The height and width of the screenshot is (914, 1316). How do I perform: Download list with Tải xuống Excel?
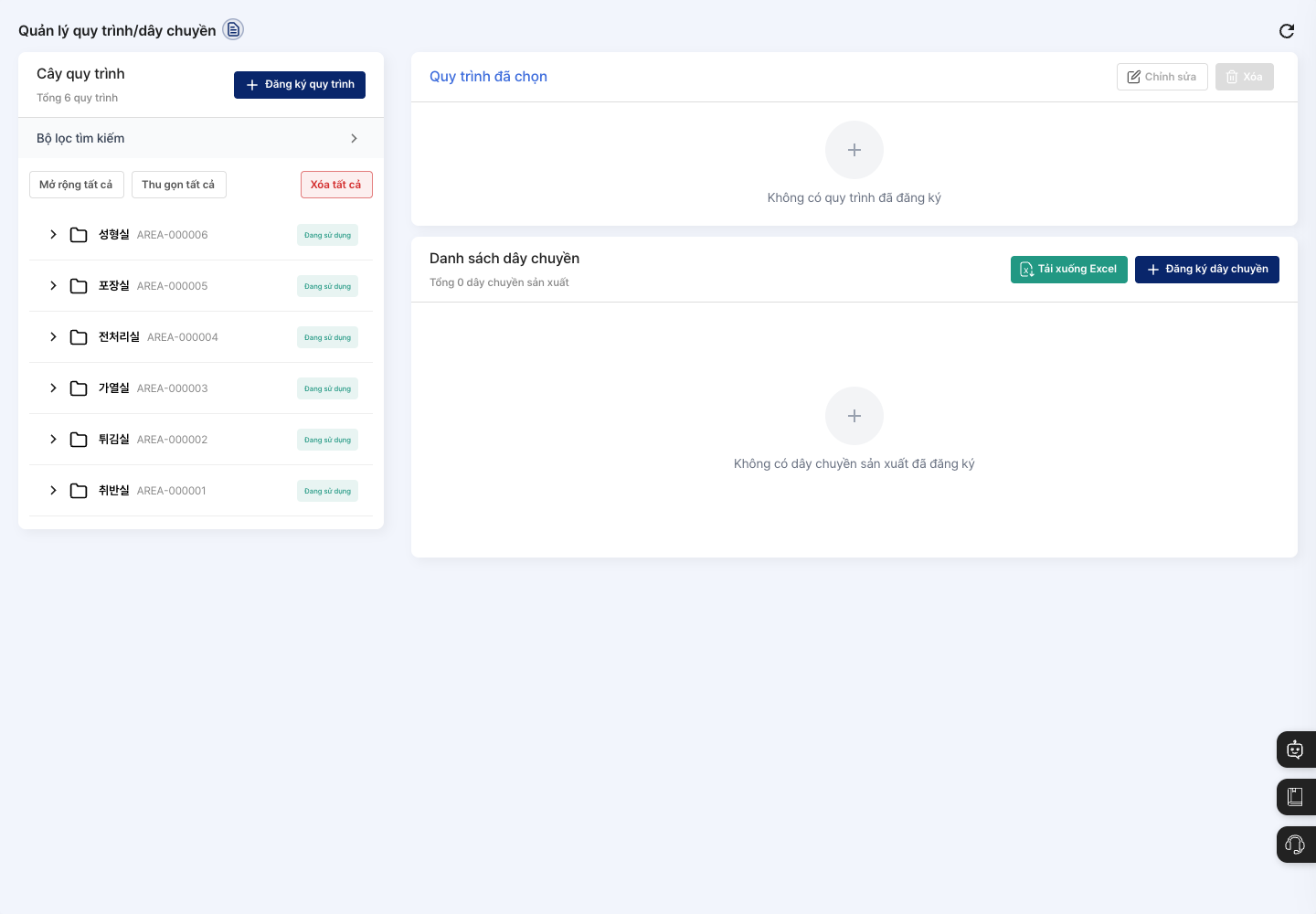pos(1069,270)
